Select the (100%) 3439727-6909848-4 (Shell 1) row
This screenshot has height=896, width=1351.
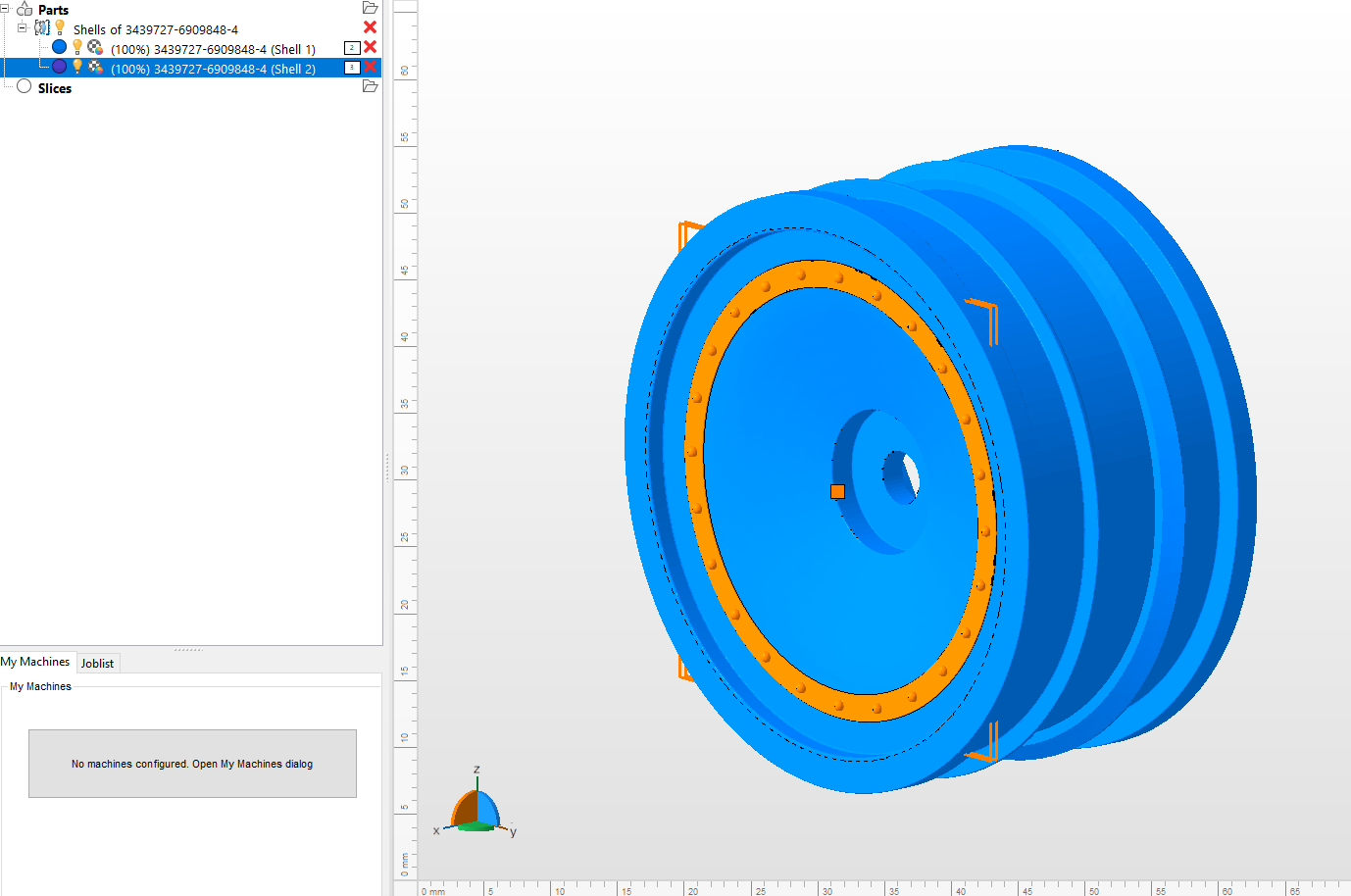click(213, 49)
